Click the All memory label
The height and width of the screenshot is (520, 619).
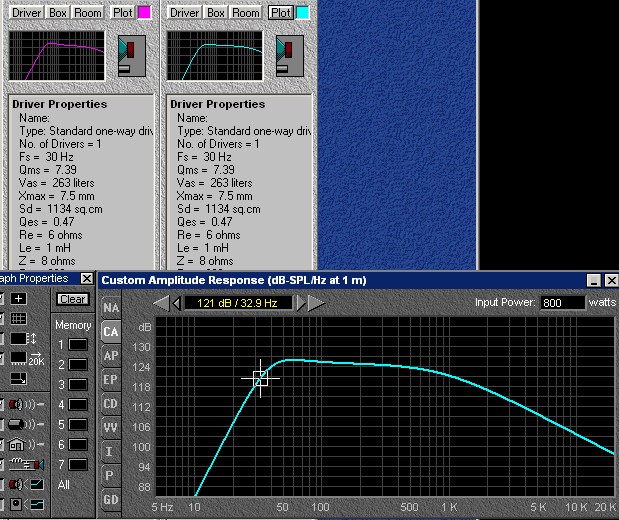click(x=64, y=484)
